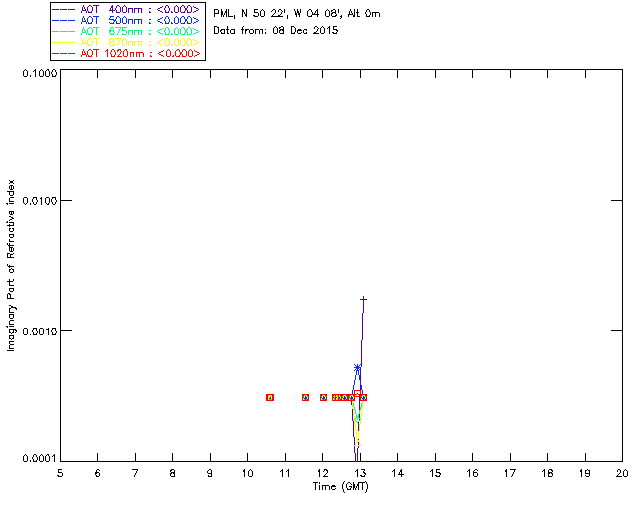Click the 'Time (GMT)' x-axis label
This screenshot has width=640, height=512.
(340, 487)
